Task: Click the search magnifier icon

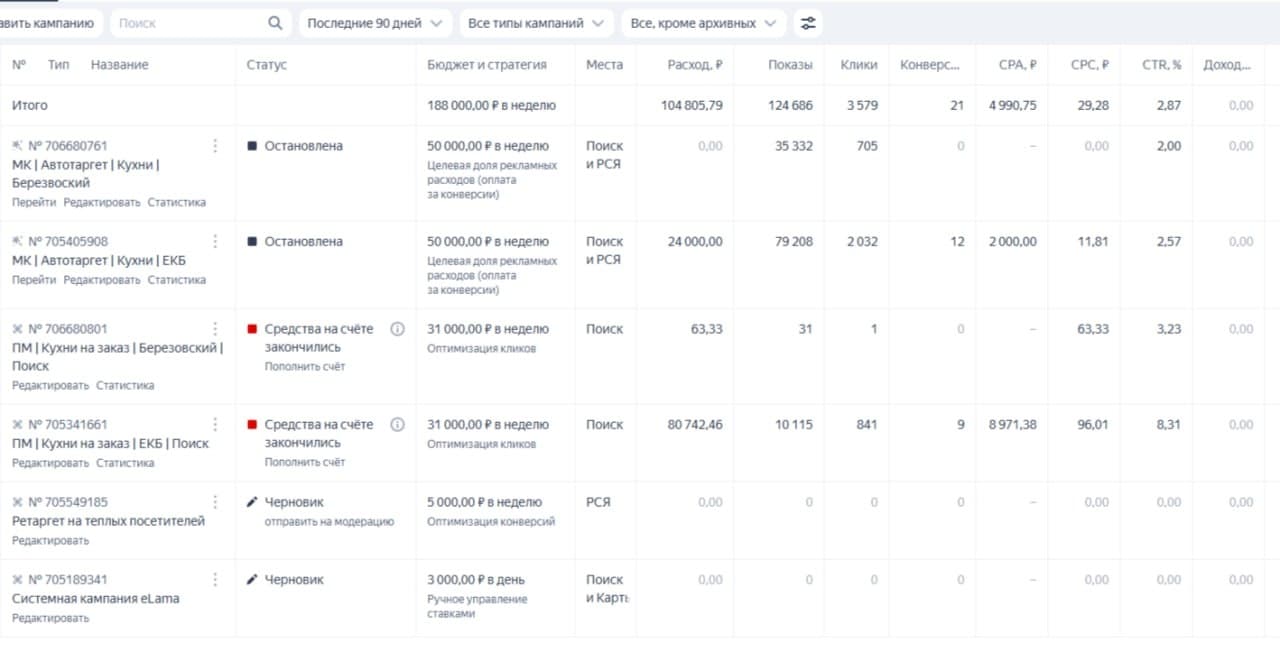Action: (275, 23)
